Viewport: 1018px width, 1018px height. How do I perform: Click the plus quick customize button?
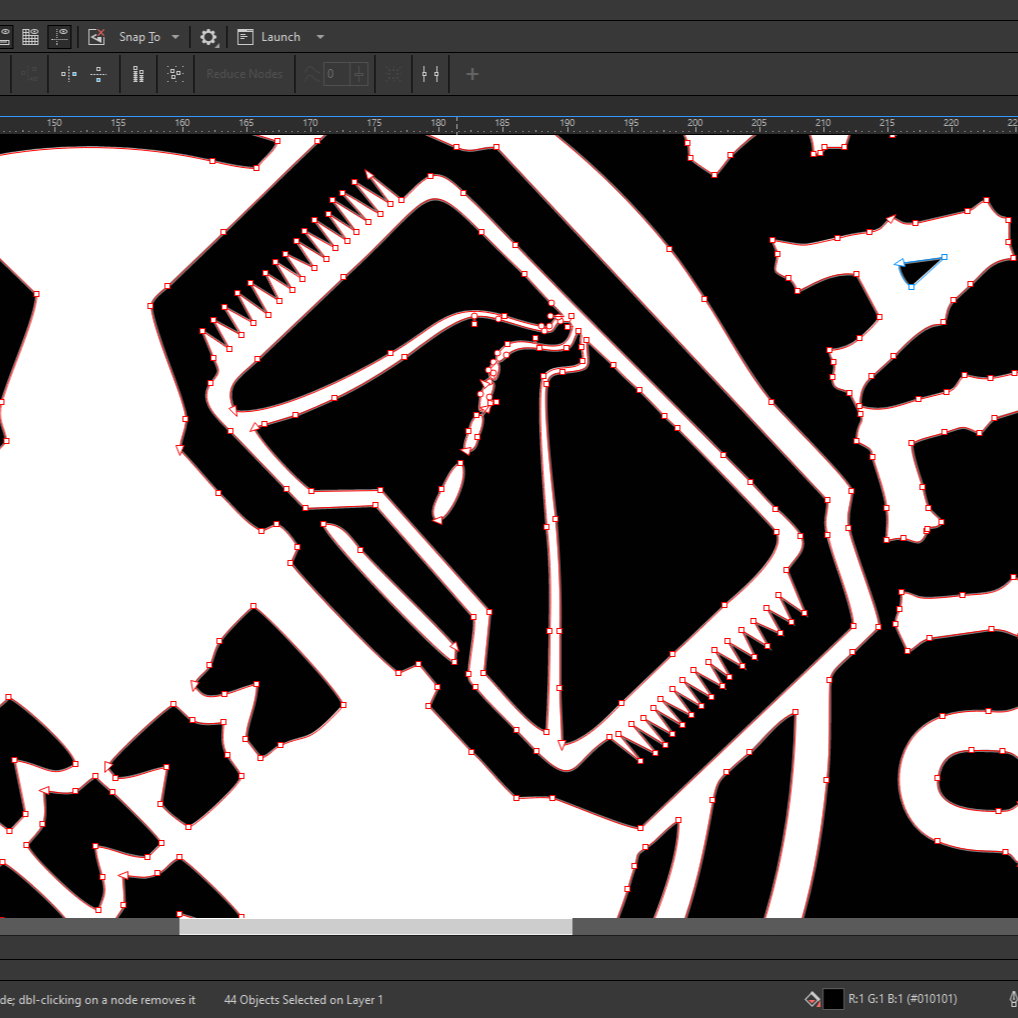[472, 74]
